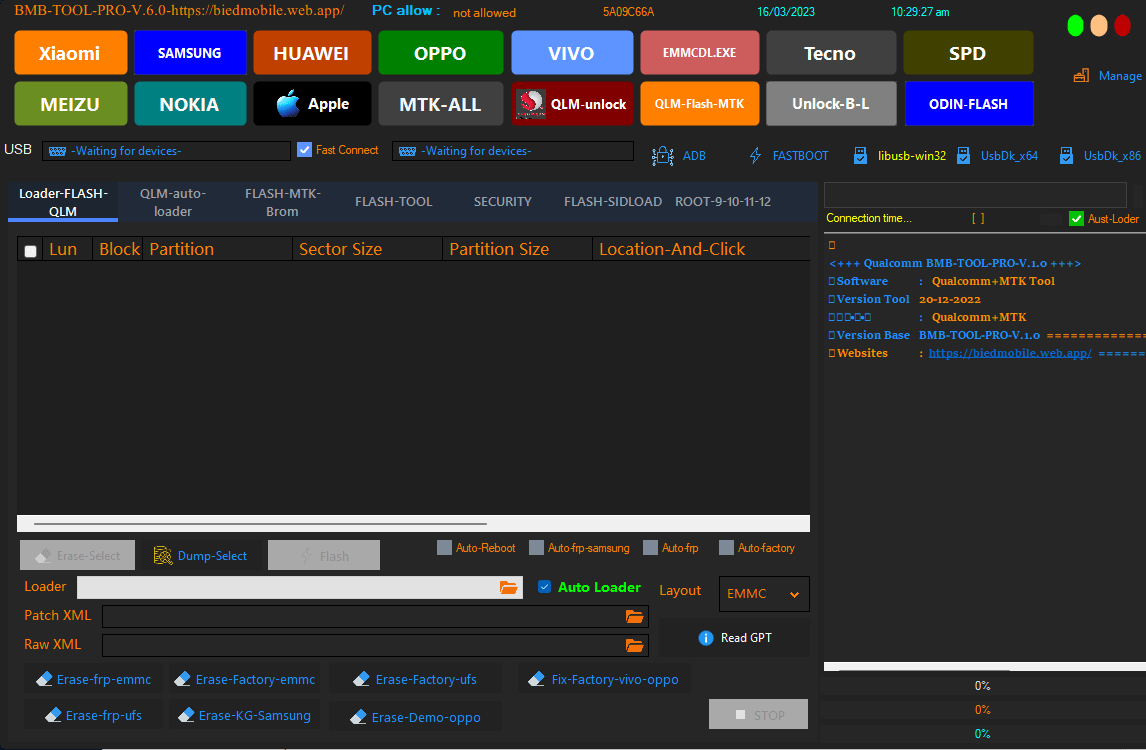Viewport: 1146px width, 750px height.
Task: Click the bottom 0% progress bar
Action: [x=982, y=733]
